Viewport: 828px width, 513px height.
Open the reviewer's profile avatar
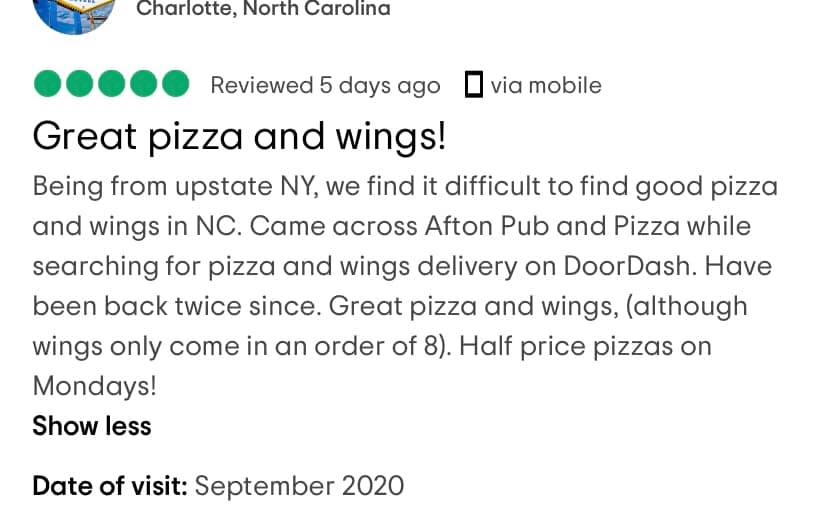(74, 15)
